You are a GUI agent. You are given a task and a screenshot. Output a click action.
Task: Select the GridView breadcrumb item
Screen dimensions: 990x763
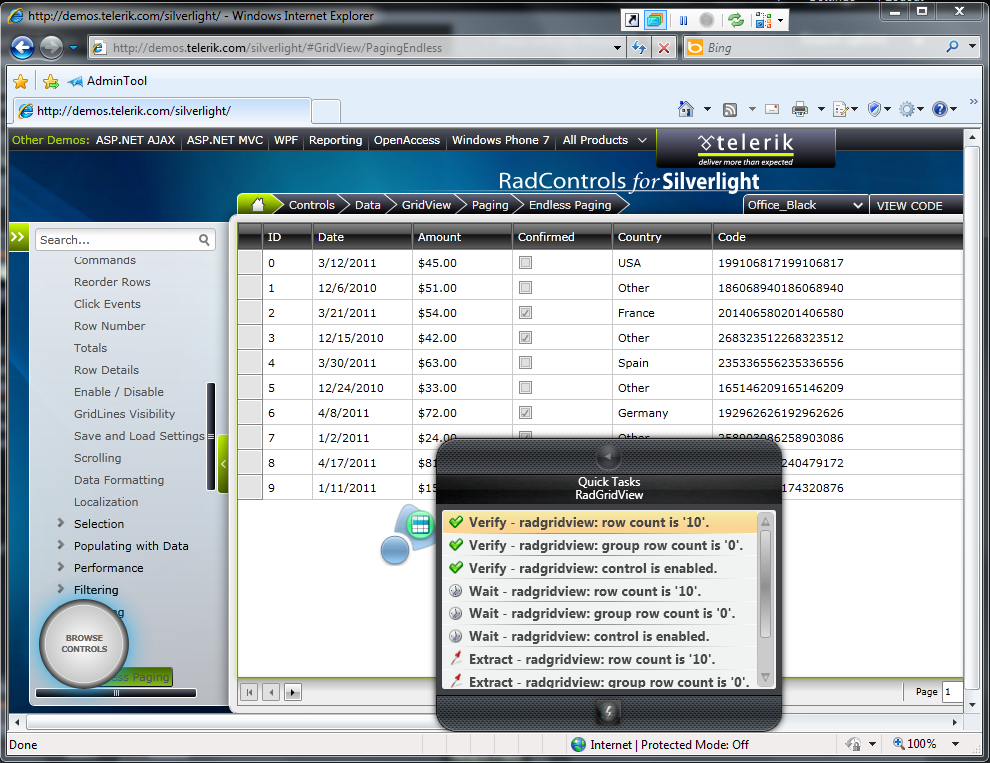tap(426, 205)
